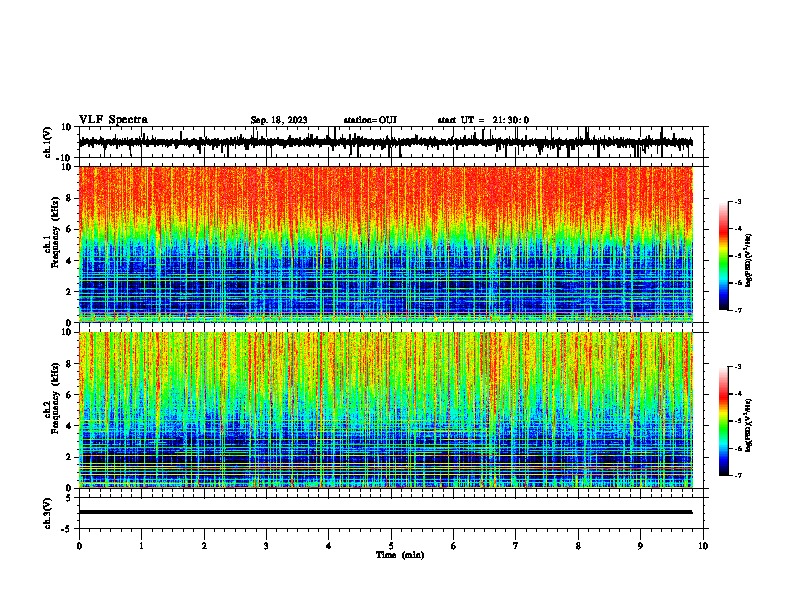
Task: Click the ch.1 spectrogram color bar
Action: [x=724, y=256]
